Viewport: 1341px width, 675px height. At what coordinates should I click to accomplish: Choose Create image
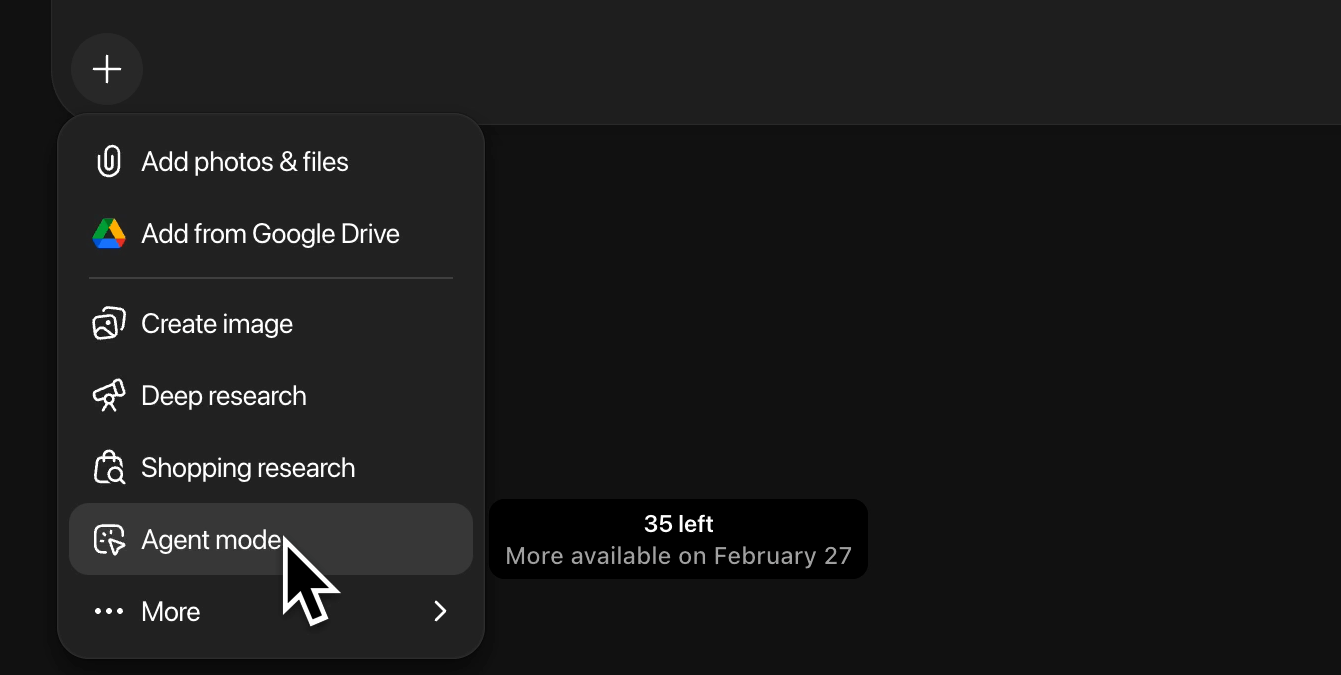216,323
